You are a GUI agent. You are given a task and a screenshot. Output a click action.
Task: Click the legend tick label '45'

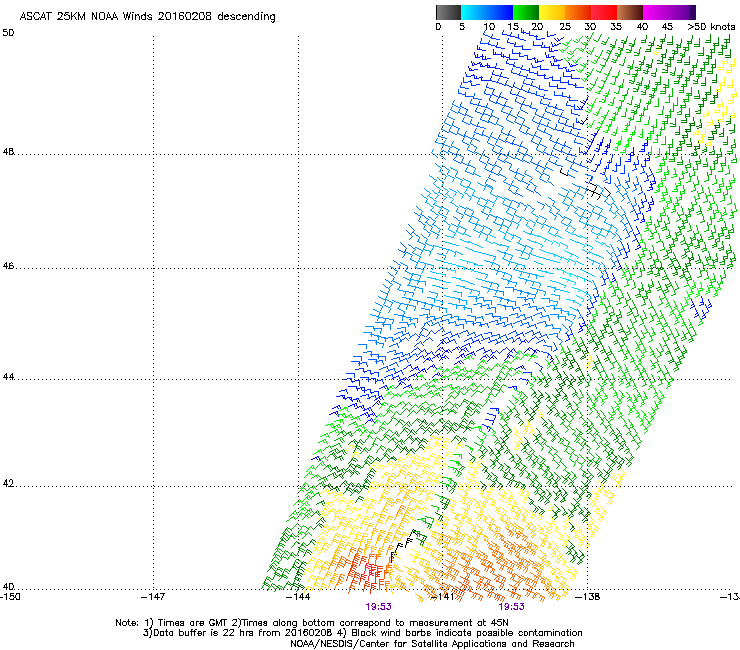click(667, 27)
